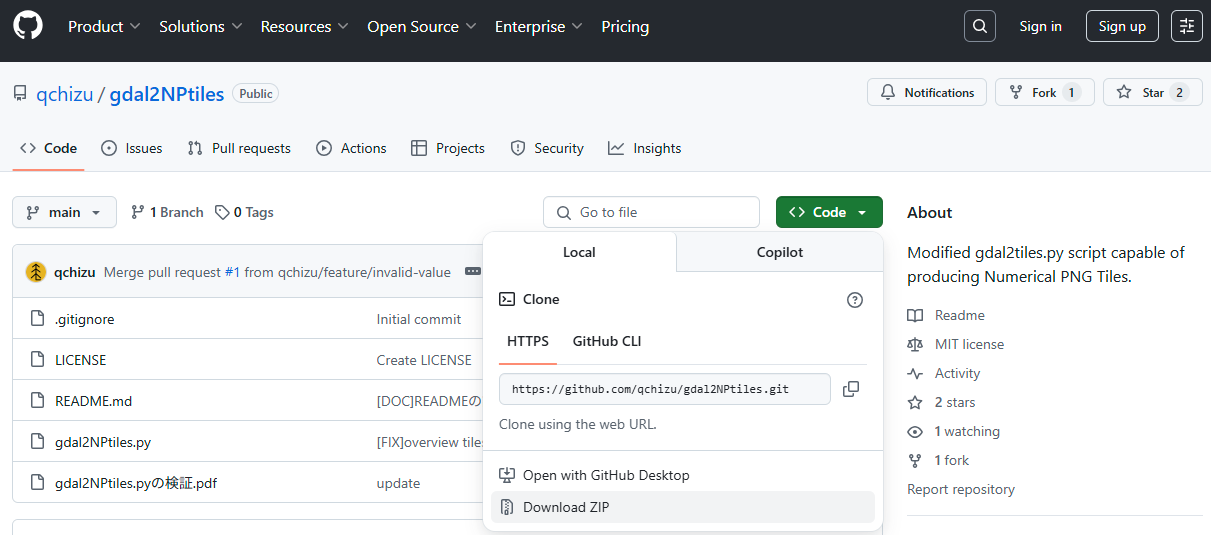
Task: Click the terminal Clone icon
Action: 507,299
